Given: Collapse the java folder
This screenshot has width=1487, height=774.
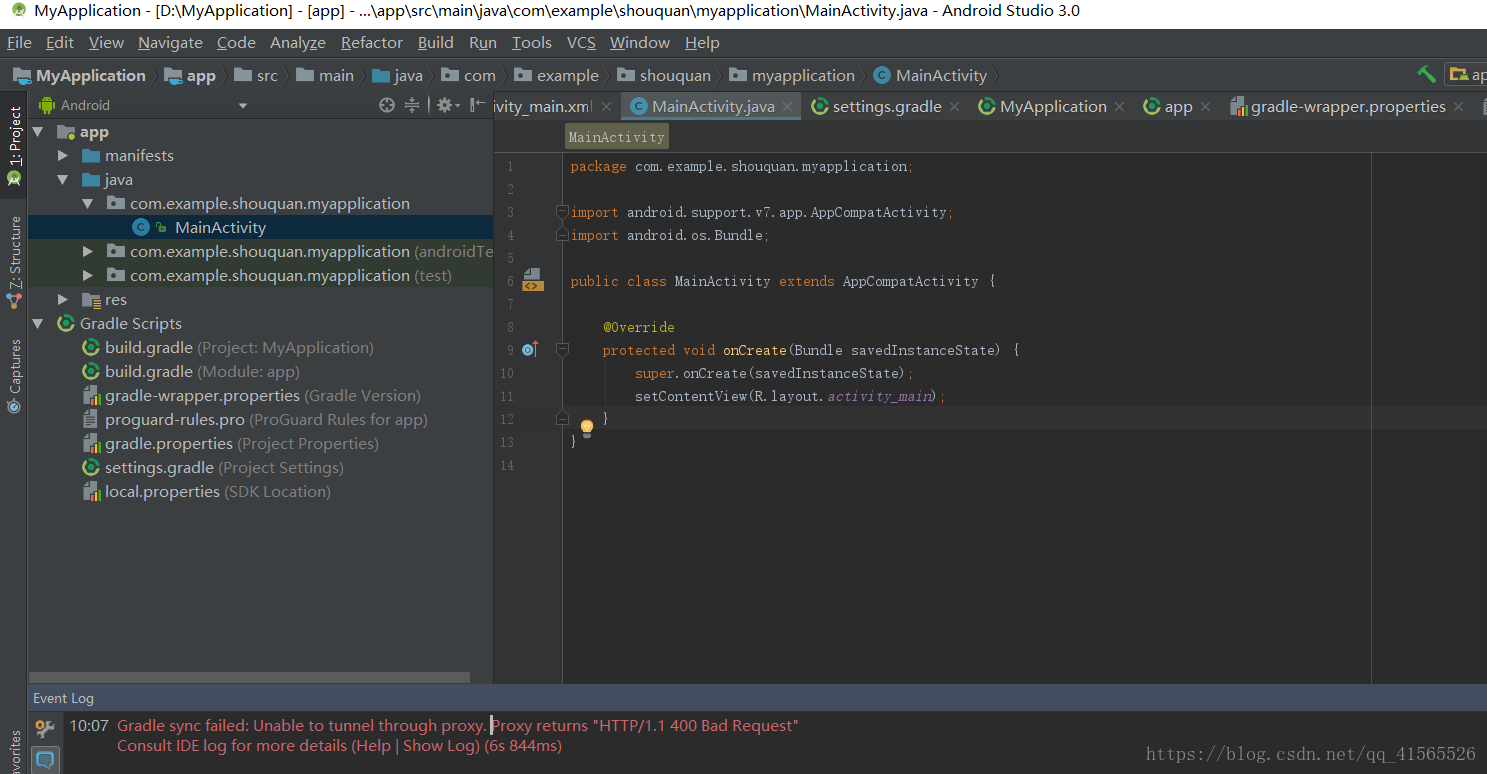Looking at the screenshot, I should 63,180.
